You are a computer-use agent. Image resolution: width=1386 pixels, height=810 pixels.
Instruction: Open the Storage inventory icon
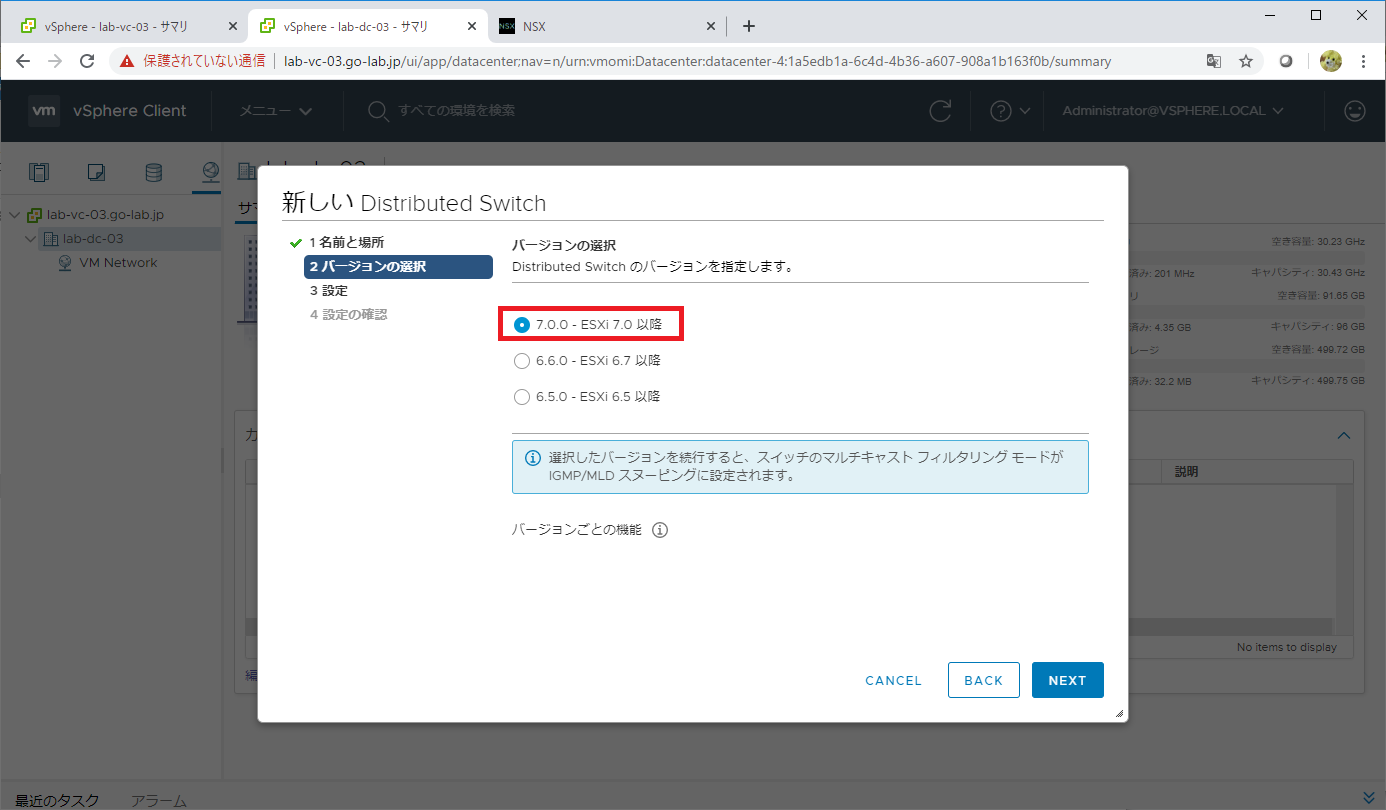pyautogui.click(x=153, y=172)
